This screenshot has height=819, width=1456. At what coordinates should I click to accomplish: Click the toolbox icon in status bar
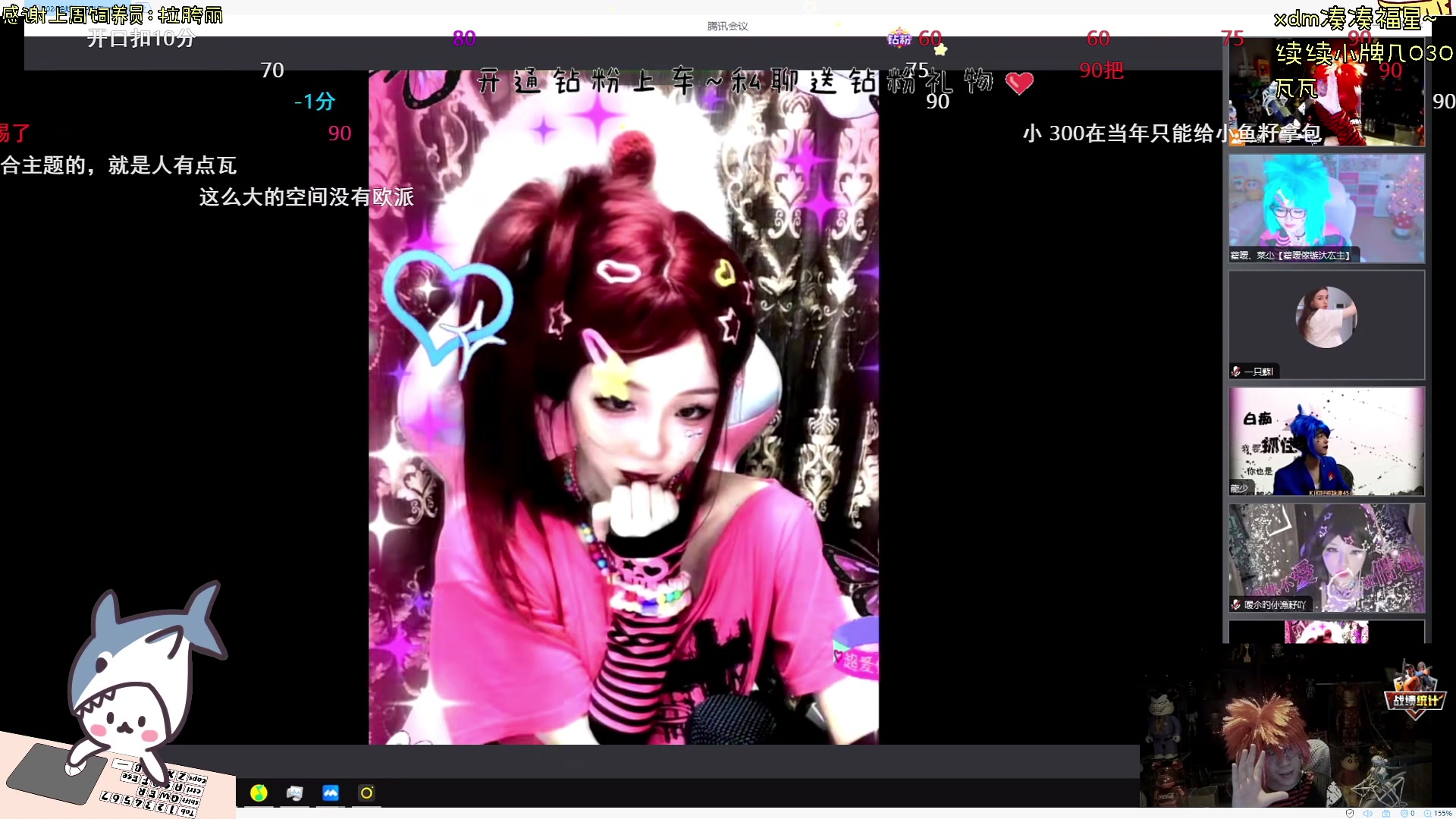point(1386,814)
